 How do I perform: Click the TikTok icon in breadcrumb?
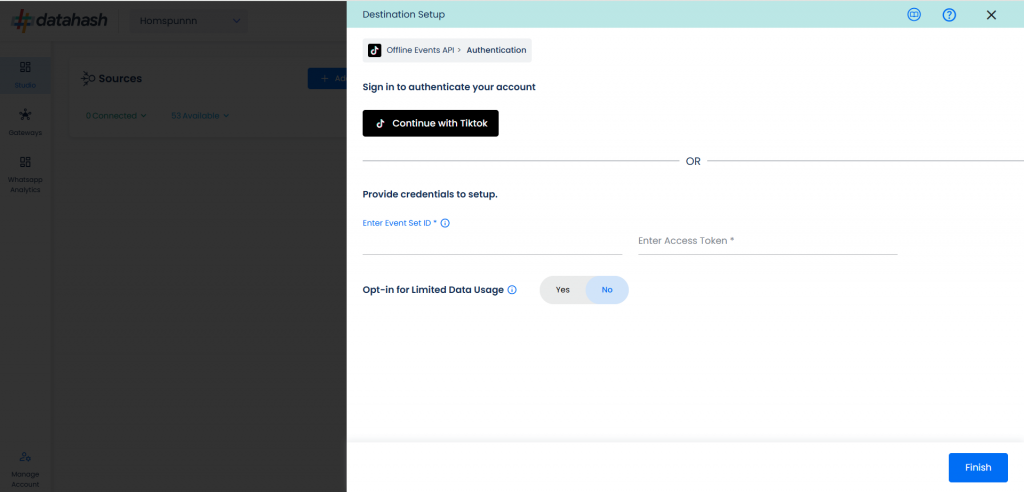[374, 50]
